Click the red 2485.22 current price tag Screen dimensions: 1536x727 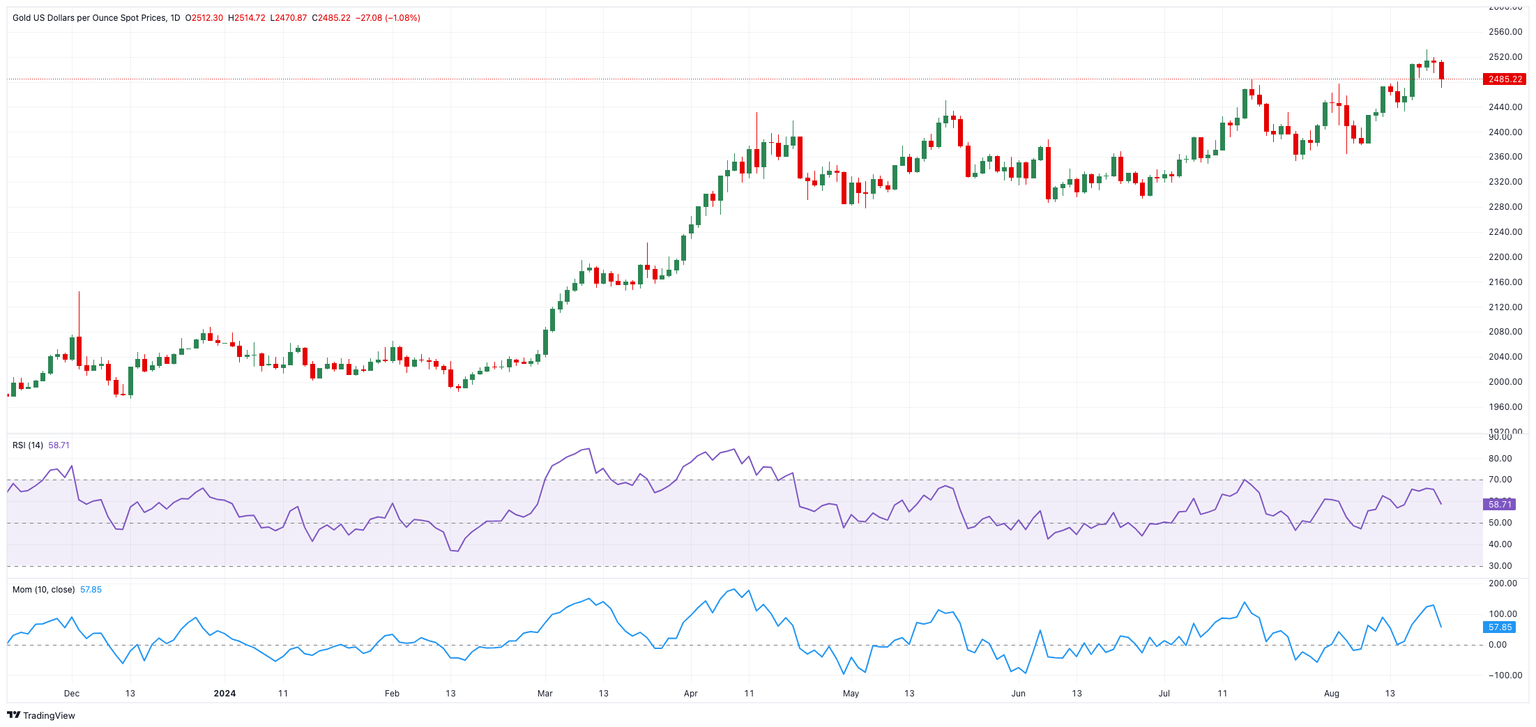click(1505, 79)
